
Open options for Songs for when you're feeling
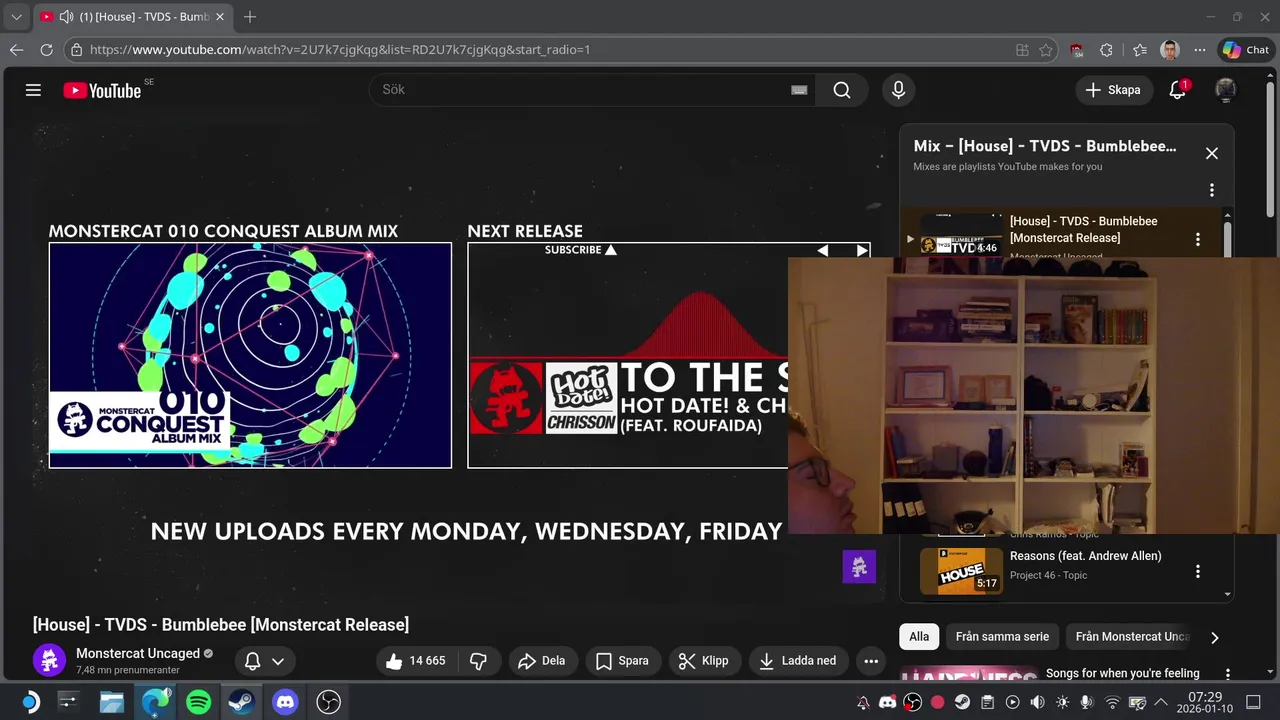(x=1228, y=674)
